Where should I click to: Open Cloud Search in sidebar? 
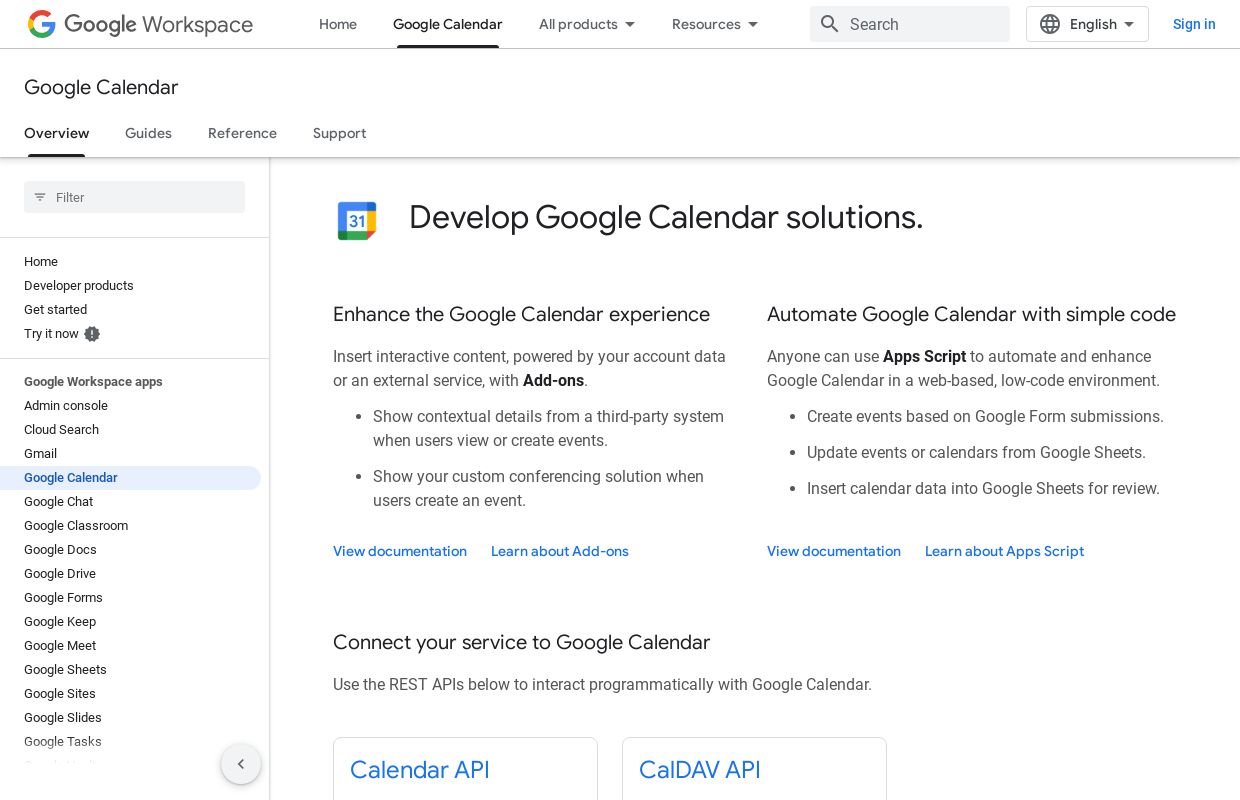61,430
